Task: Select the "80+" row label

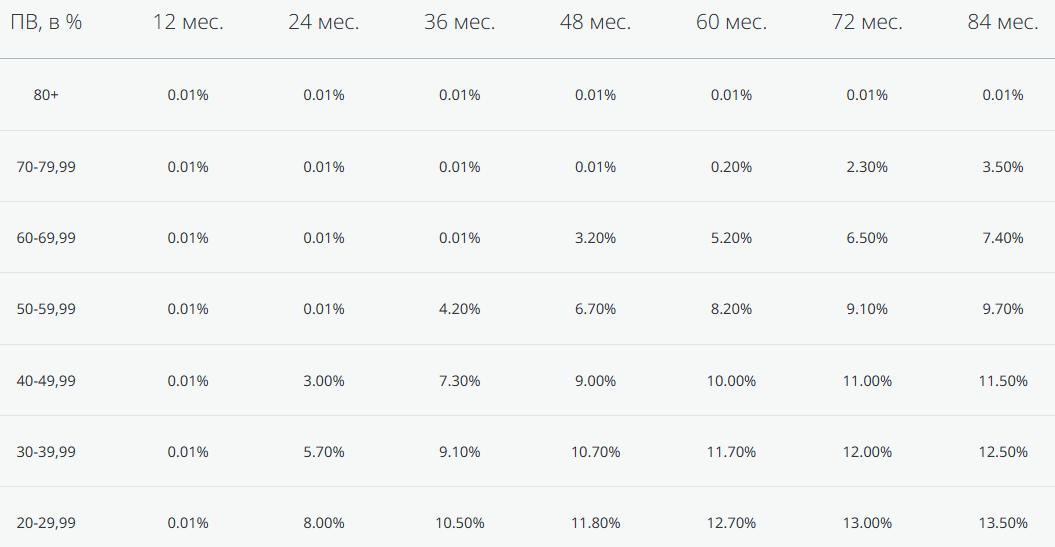Action: (46, 95)
